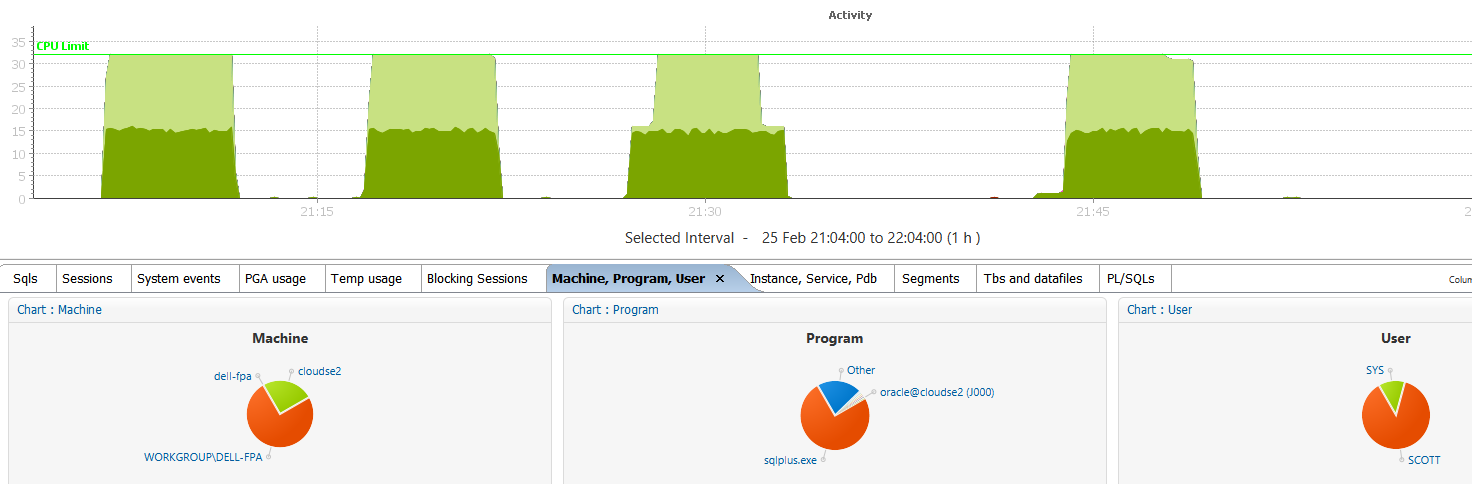The height and width of the screenshot is (484, 1472).
Task: Show the PGA usage tab
Action: click(x=275, y=279)
